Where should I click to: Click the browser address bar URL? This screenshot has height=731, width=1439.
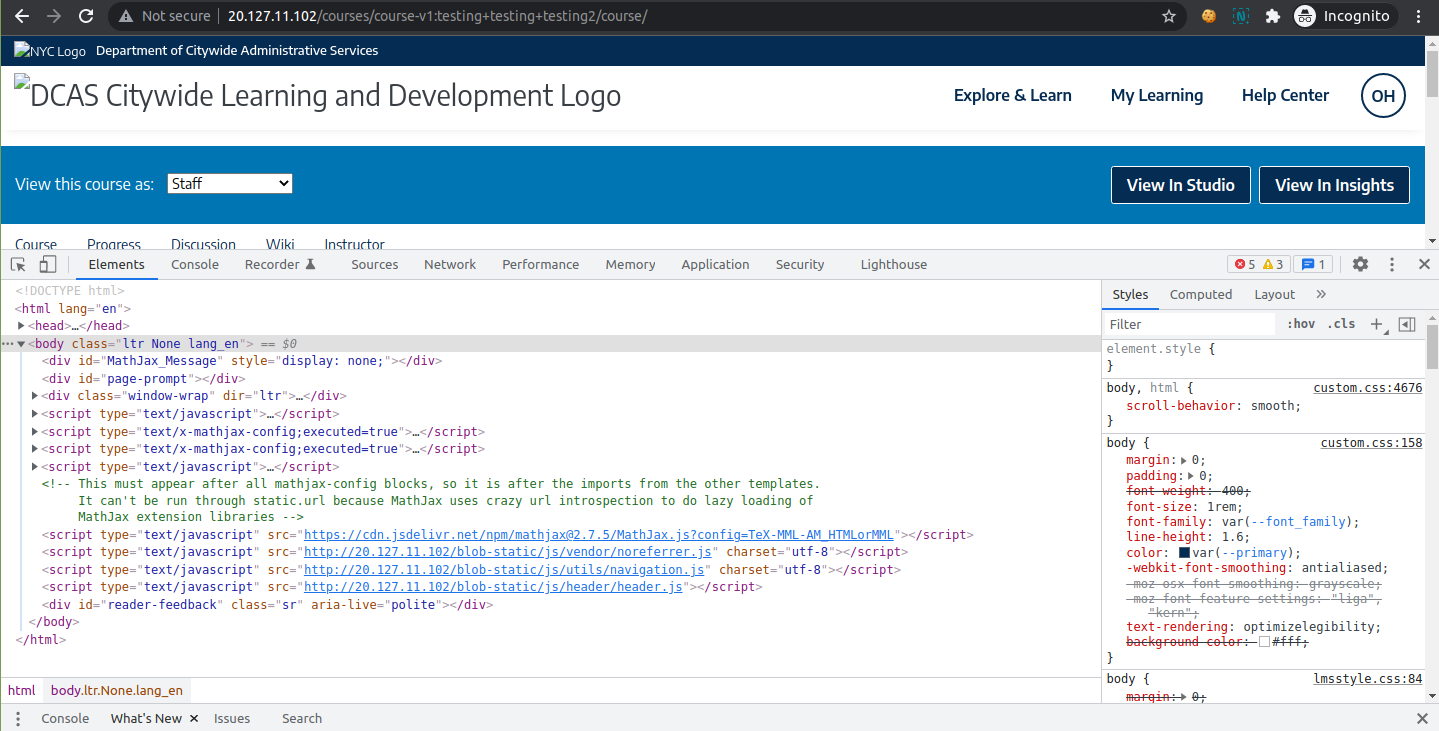pos(437,16)
